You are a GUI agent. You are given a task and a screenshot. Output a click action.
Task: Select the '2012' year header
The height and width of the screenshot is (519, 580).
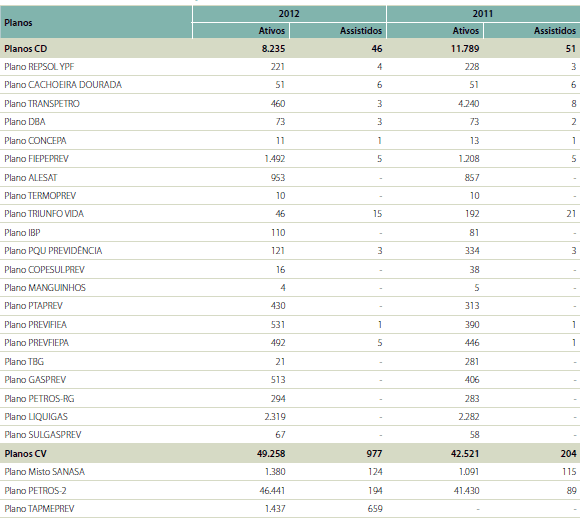point(289,14)
